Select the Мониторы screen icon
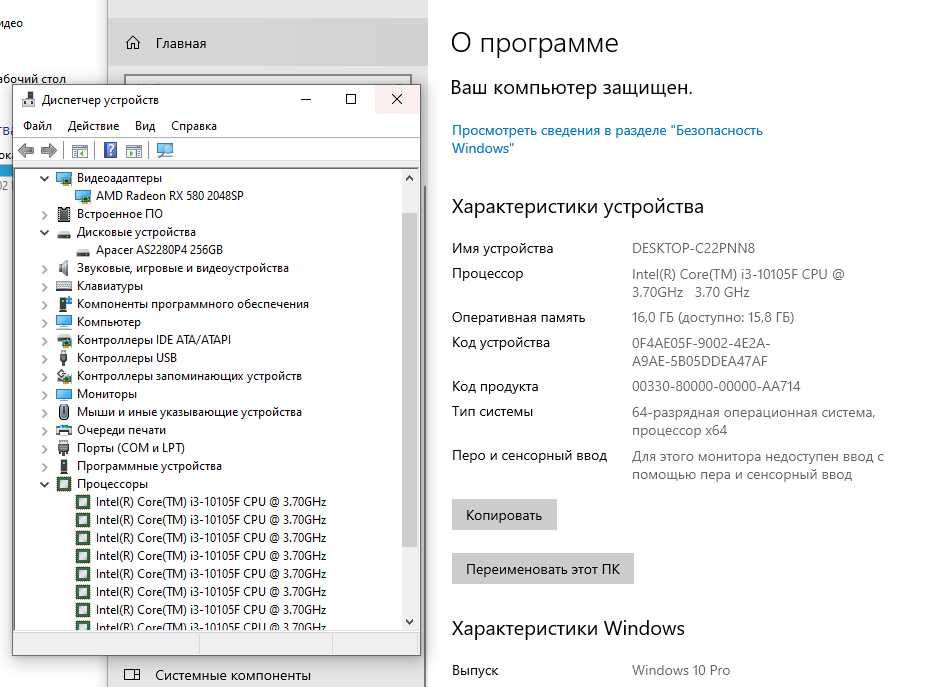The width and height of the screenshot is (941, 687). (x=64, y=394)
